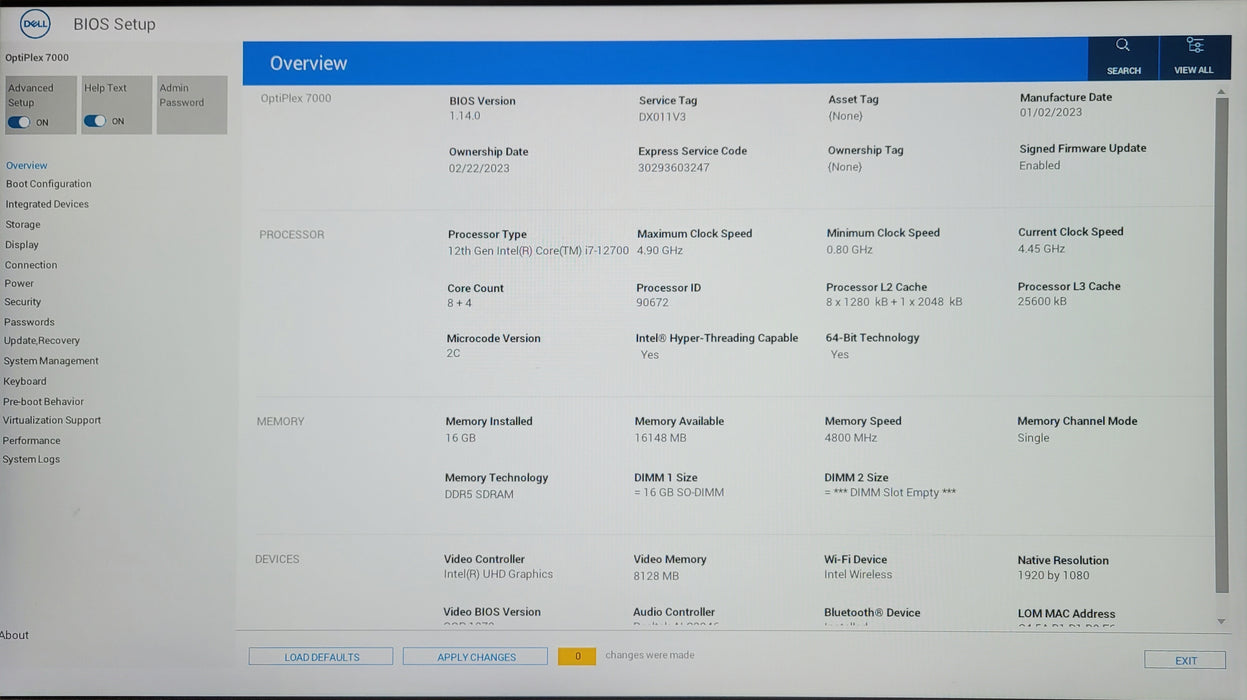Click the Load Defaults button
This screenshot has height=700, width=1247.
(321, 657)
